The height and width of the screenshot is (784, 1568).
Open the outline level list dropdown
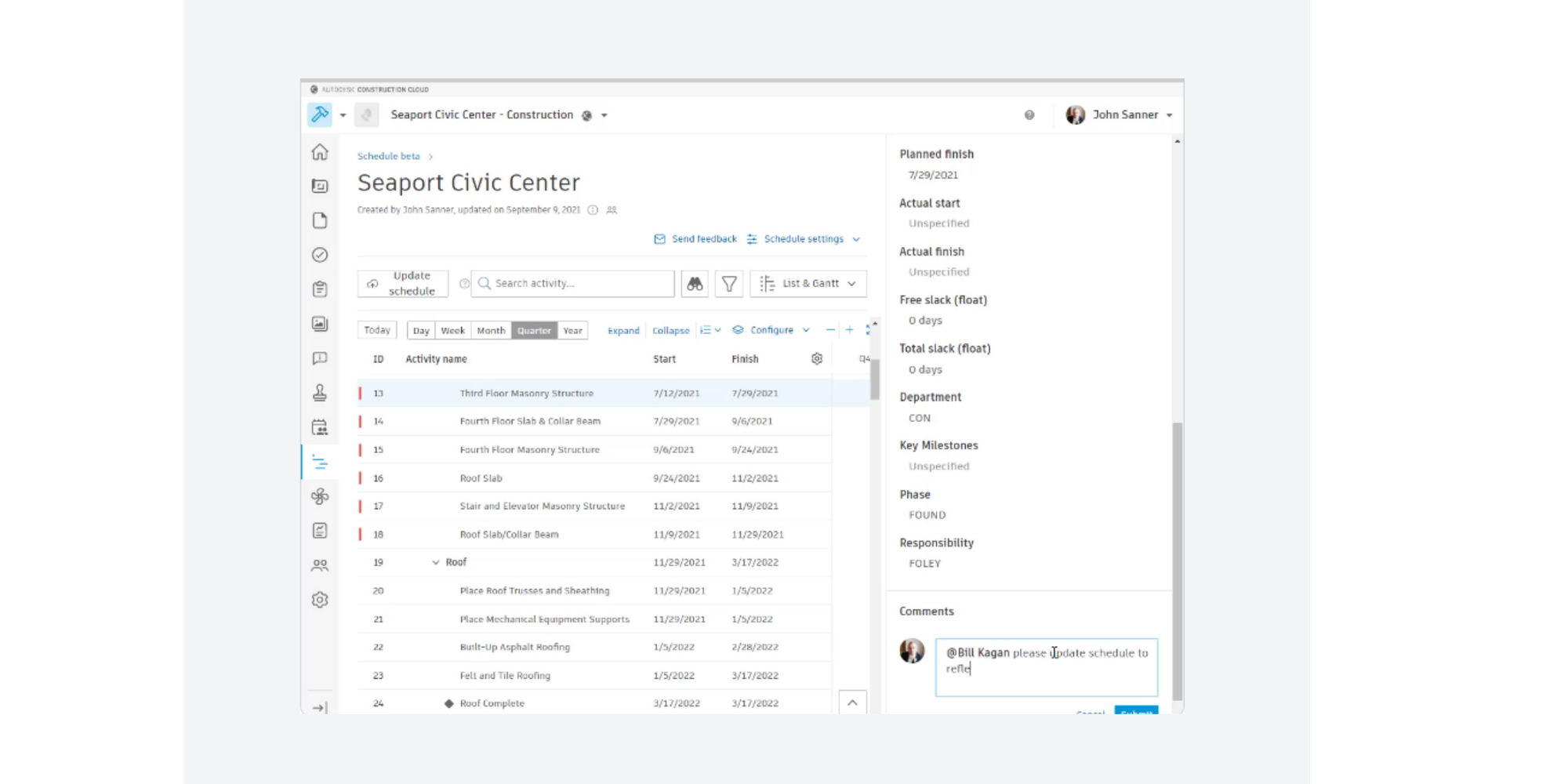coord(710,330)
